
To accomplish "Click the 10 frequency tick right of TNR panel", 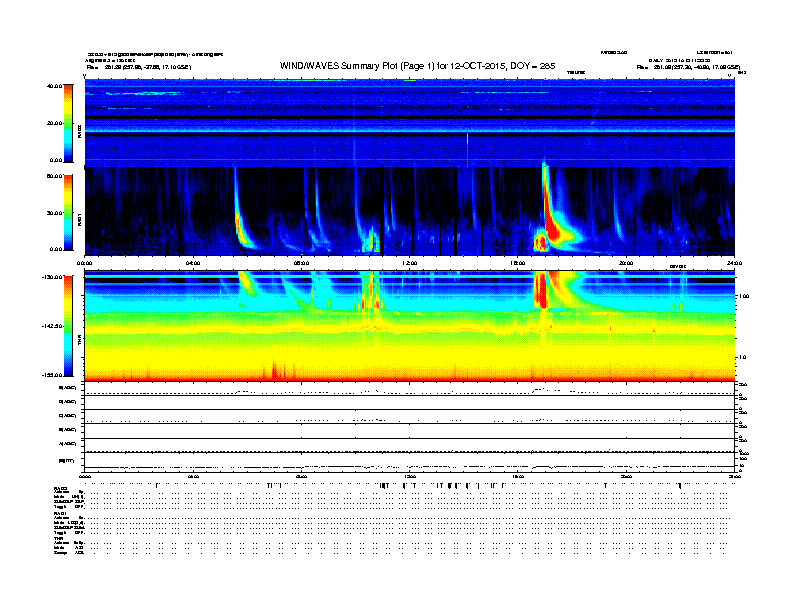I will coord(742,358).
